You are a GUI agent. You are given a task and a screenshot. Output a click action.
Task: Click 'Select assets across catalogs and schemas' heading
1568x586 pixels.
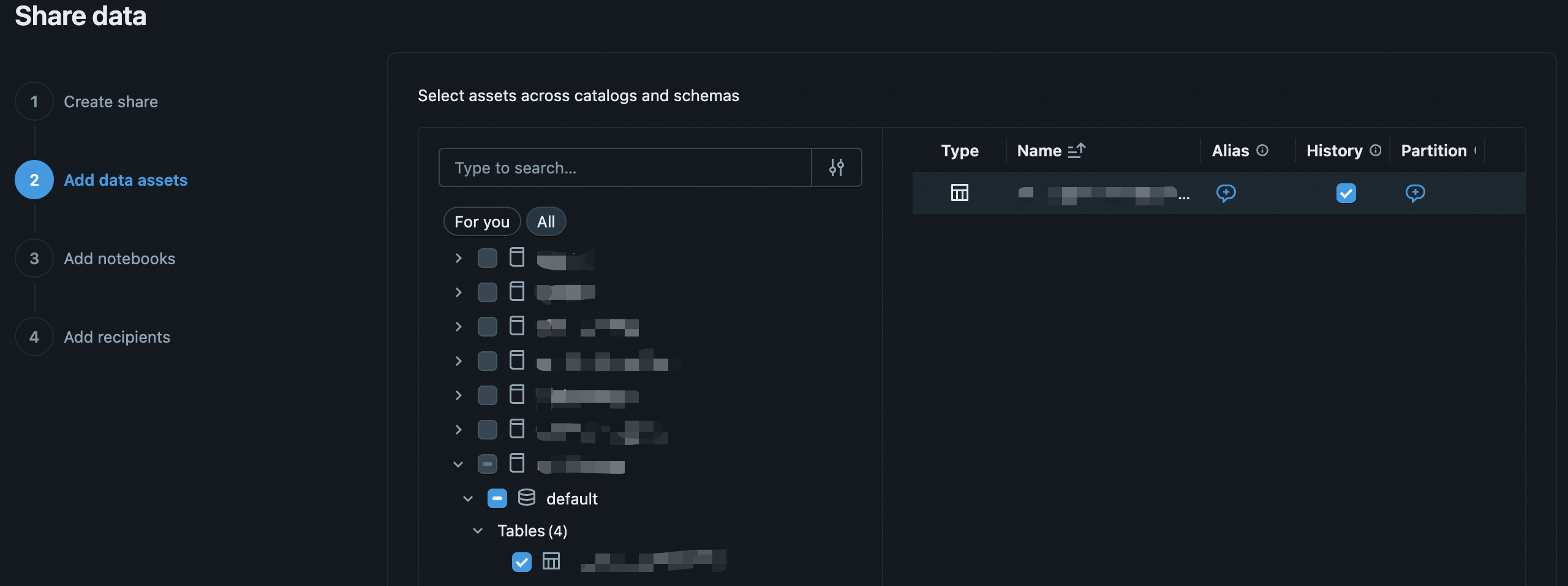click(578, 96)
